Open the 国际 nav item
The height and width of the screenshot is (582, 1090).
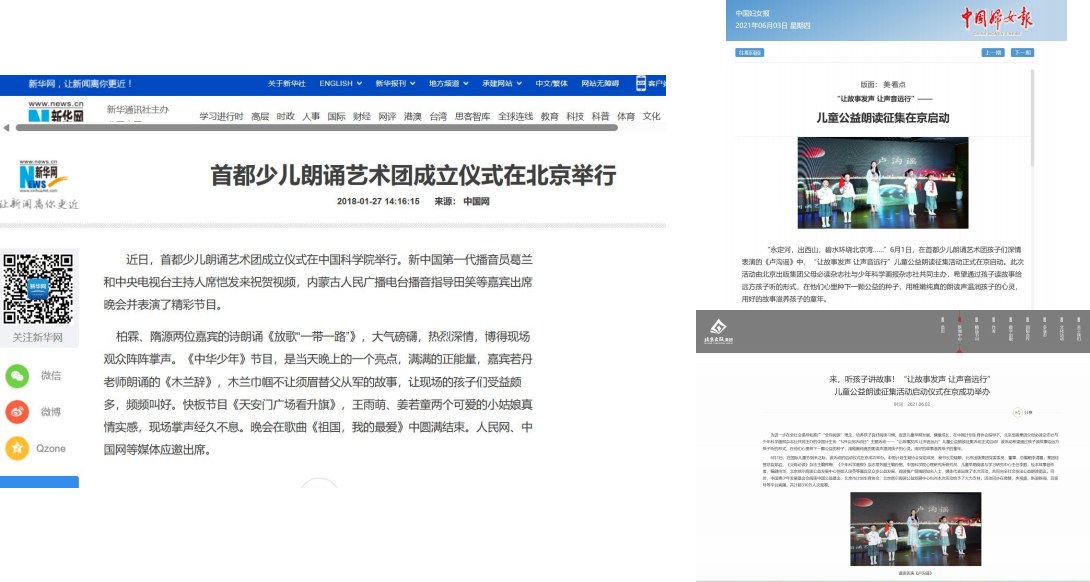pyautogui.click(x=336, y=116)
